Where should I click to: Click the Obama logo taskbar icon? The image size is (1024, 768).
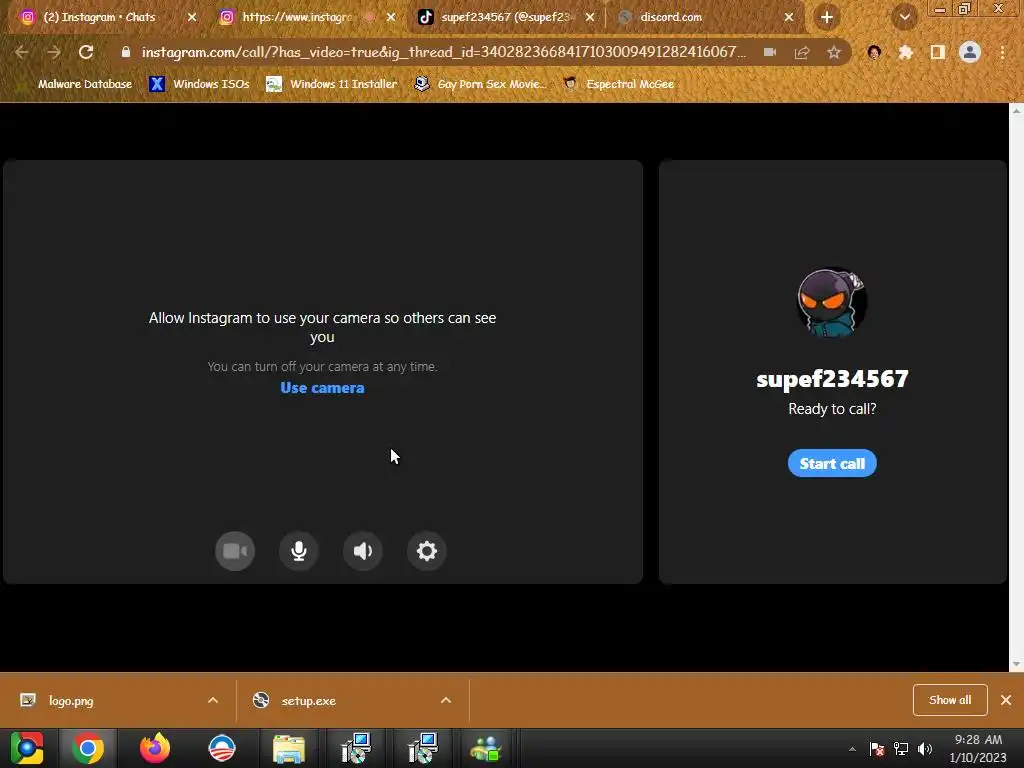(x=222, y=748)
